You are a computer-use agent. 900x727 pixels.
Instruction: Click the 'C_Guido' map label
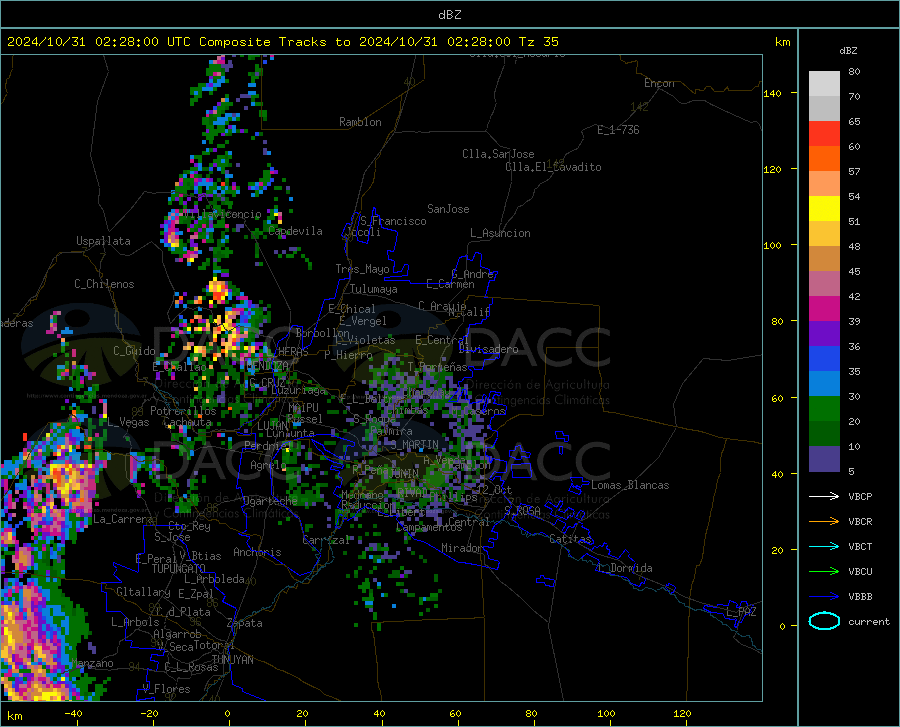tap(134, 351)
